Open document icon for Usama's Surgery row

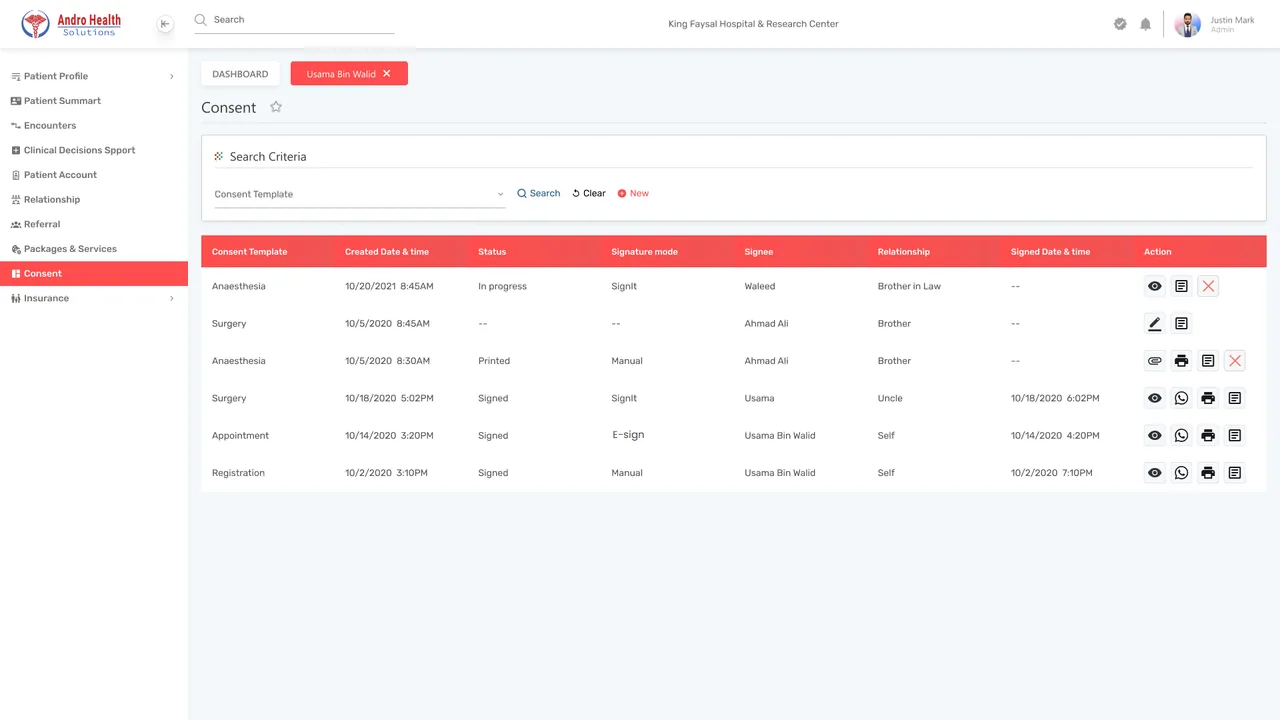tap(1235, 398)
